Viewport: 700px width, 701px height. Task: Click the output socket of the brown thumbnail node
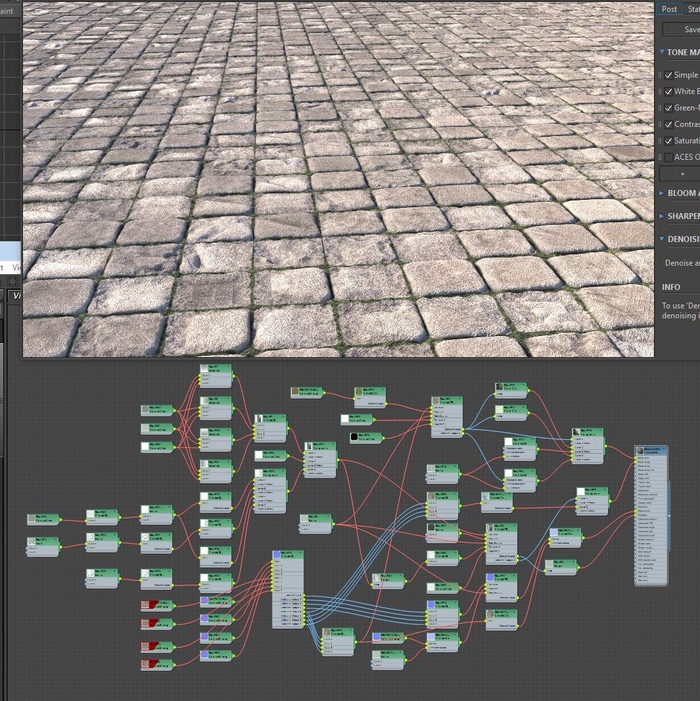323,393
